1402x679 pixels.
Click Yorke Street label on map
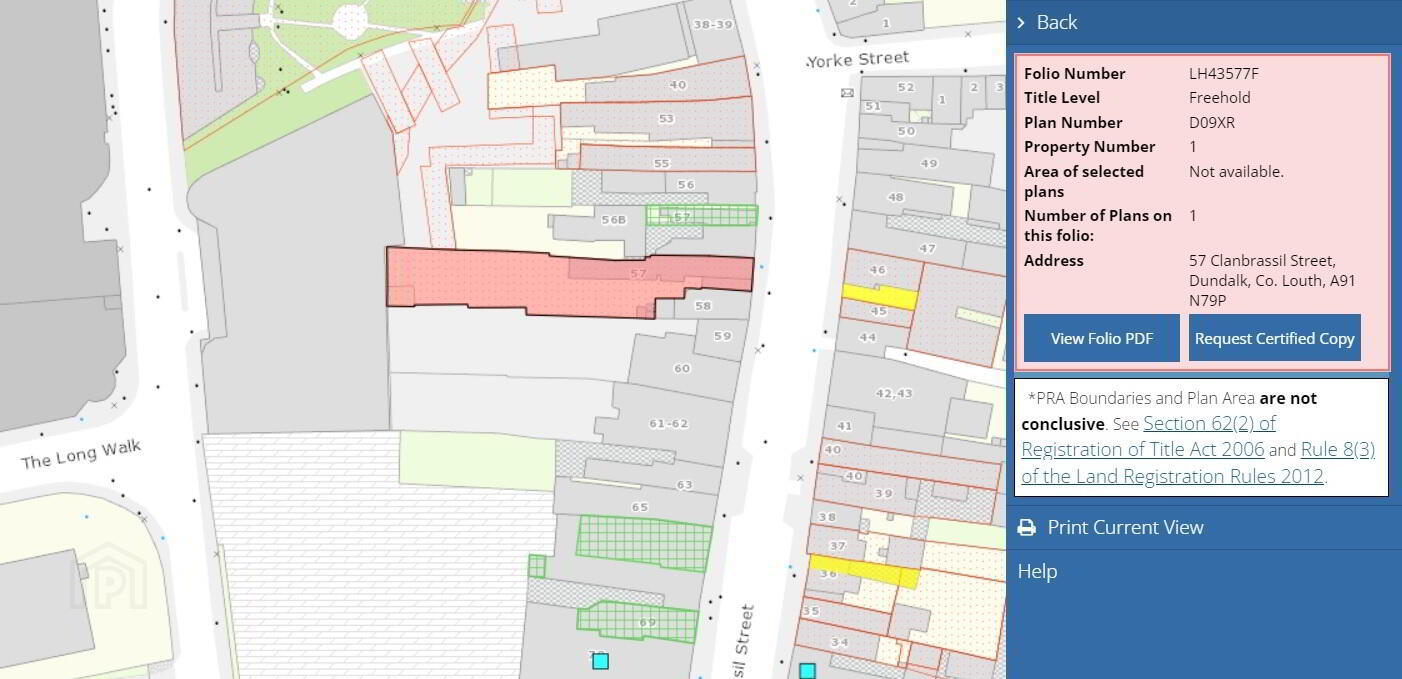point(857,59)
